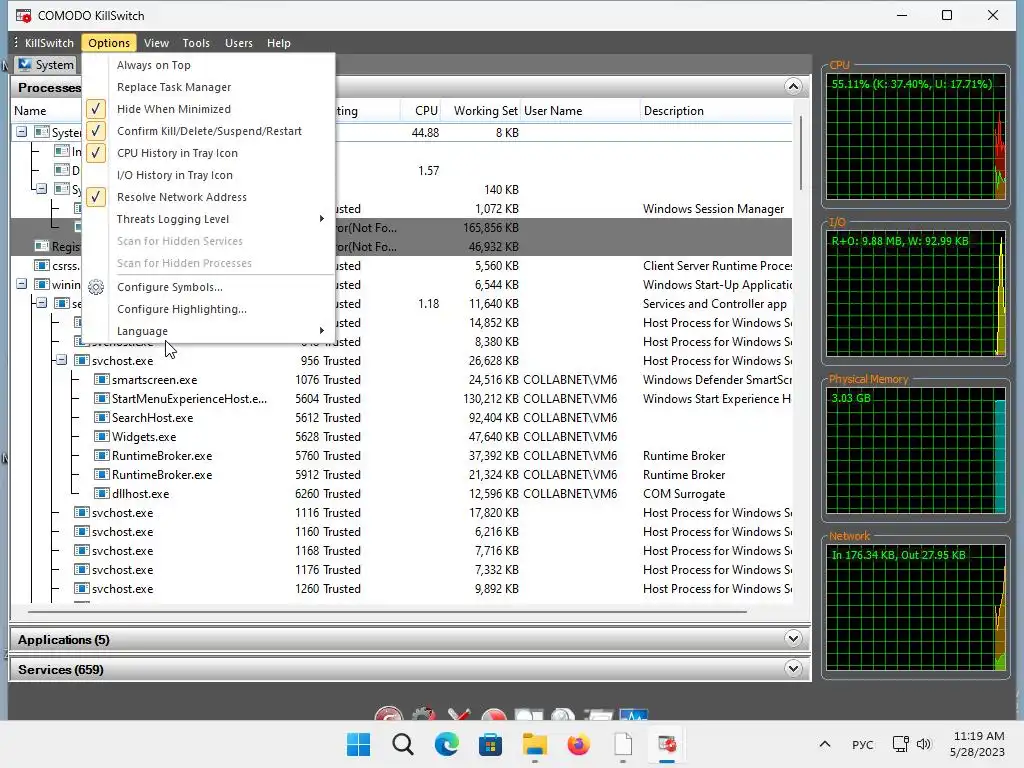Collapse the Processes panel chevron
This screenshot has height=768, width=1024.
pos(793,86)
